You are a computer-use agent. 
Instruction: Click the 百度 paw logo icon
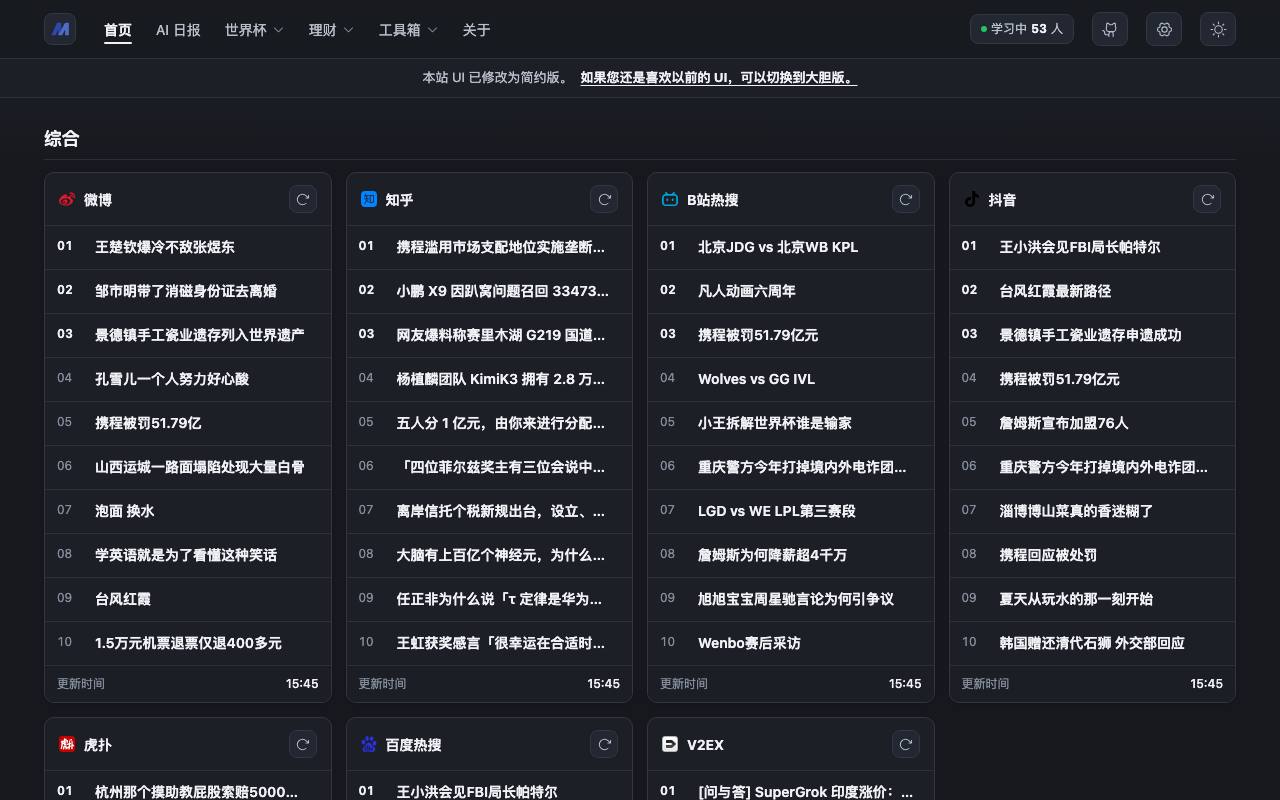[368, 744]
